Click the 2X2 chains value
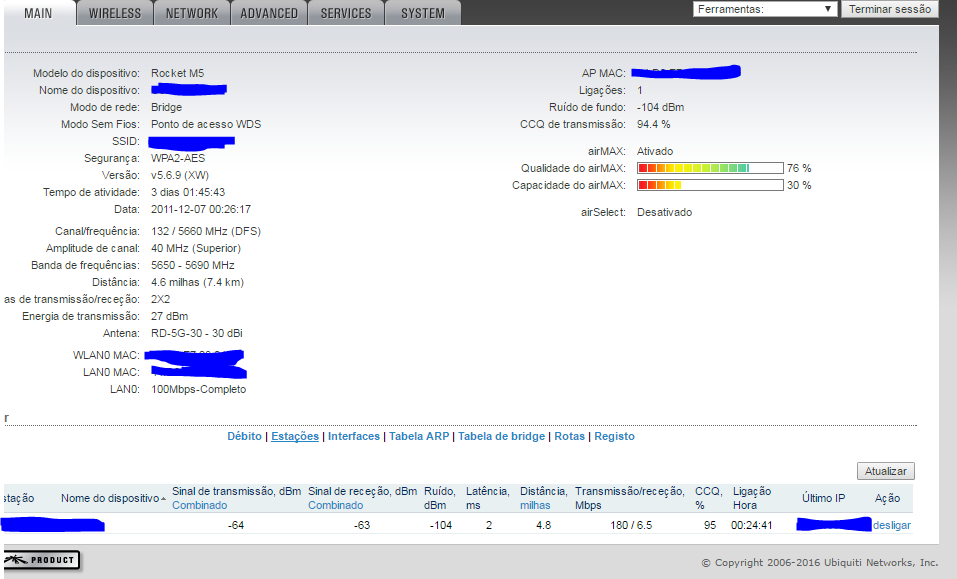The image size is (957, 579). click(161, 300)
